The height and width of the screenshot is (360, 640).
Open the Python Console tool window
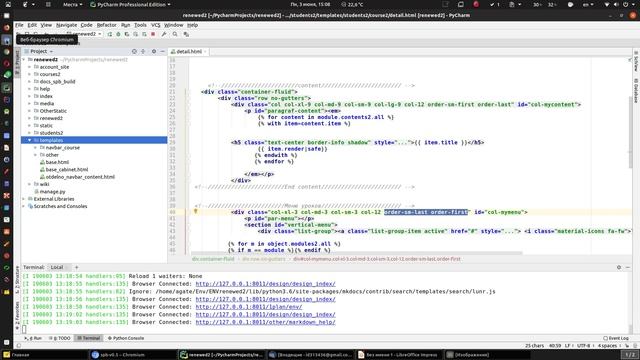pyautogui.click(x=126, y=338)
